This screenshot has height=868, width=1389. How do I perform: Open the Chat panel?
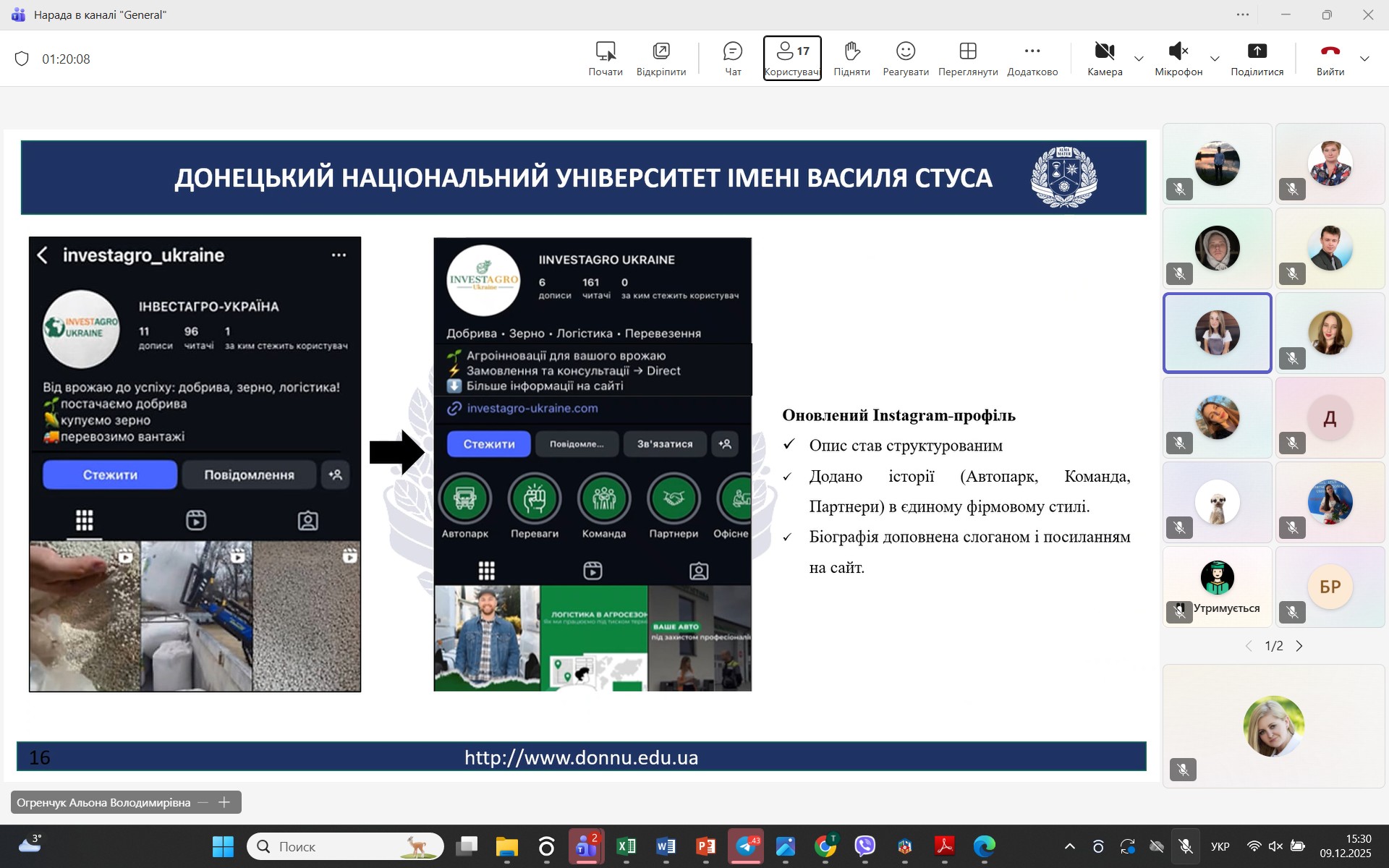(733, 57)
